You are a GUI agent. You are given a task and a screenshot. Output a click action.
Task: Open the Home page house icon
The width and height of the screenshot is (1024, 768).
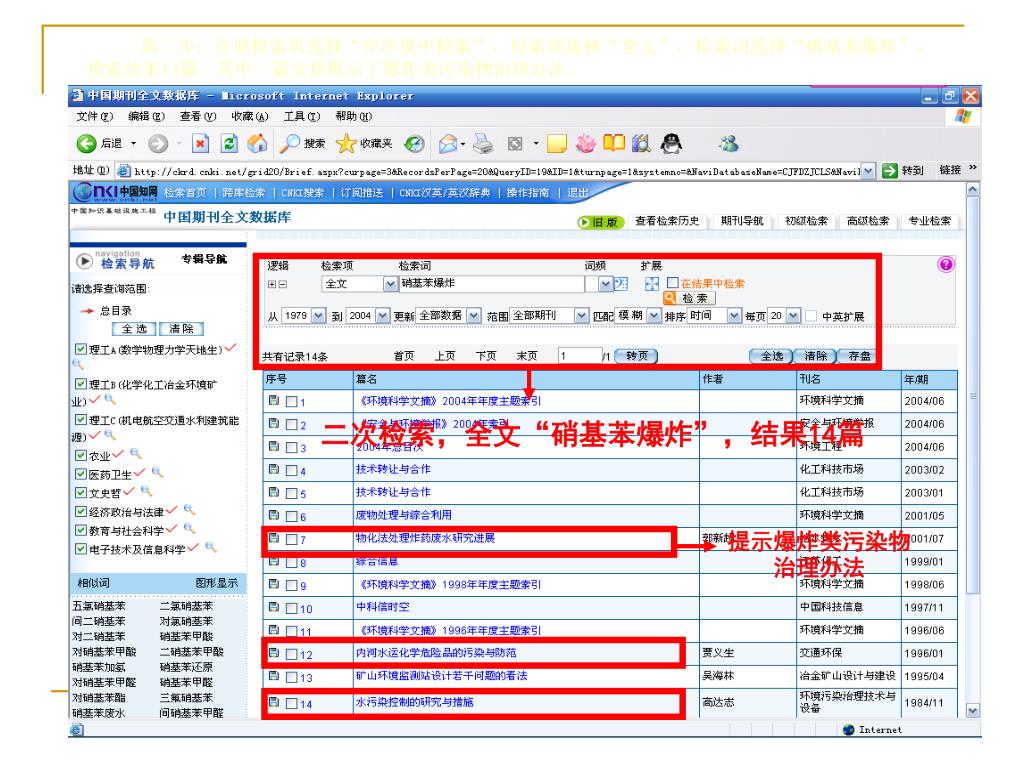(x=257, y=144)
